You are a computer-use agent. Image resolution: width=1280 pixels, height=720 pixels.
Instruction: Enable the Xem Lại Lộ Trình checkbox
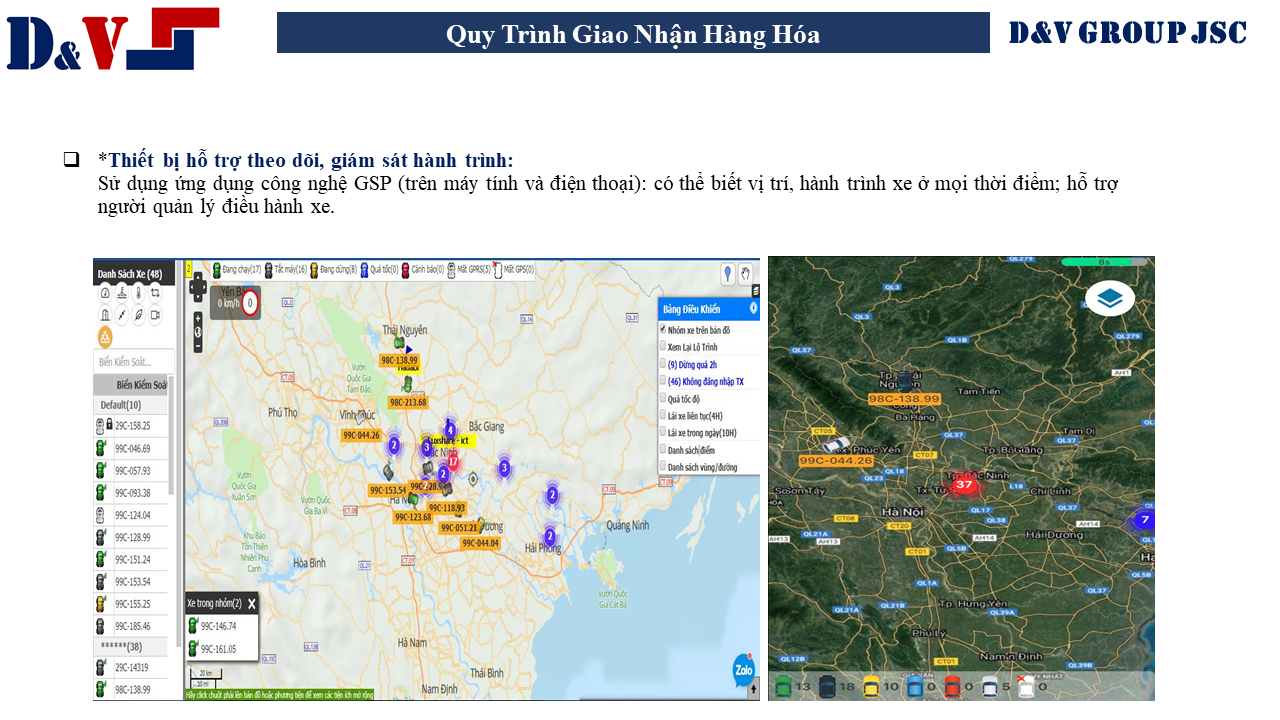[663, 347]
